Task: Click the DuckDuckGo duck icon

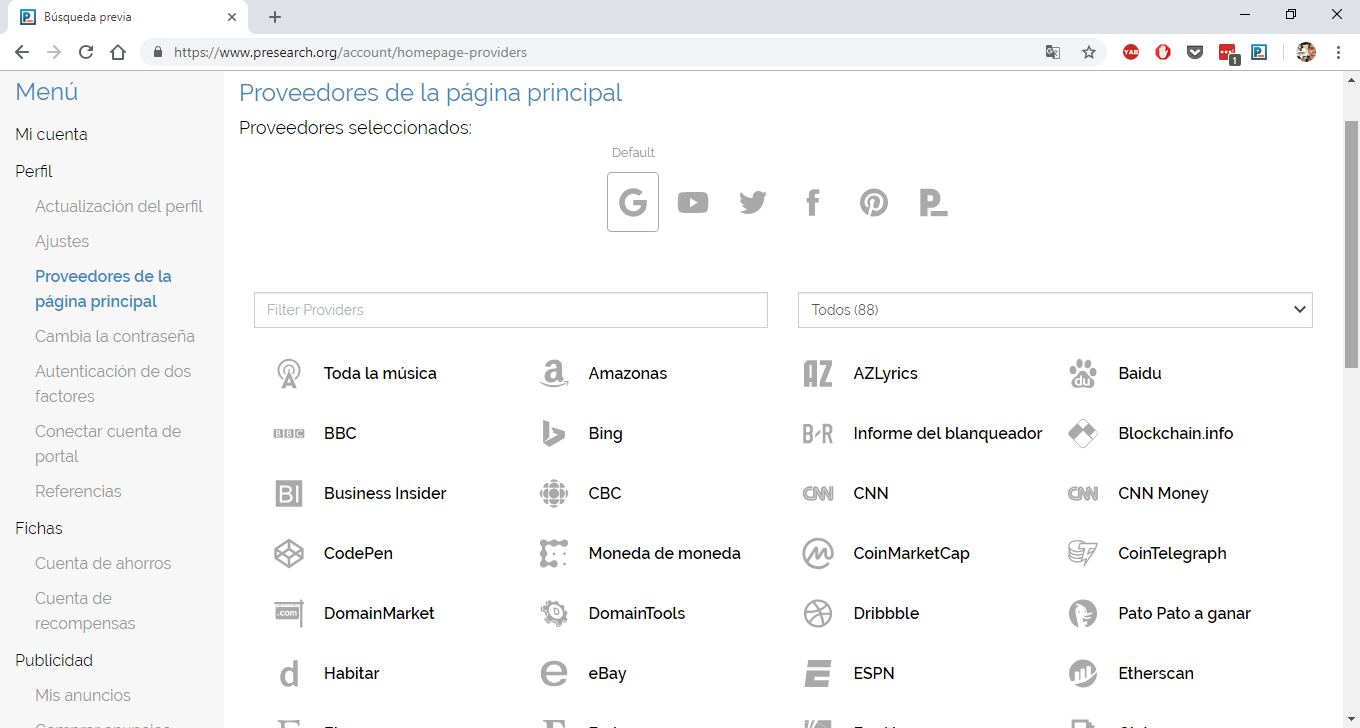Action: click(x=1083, y=613)
